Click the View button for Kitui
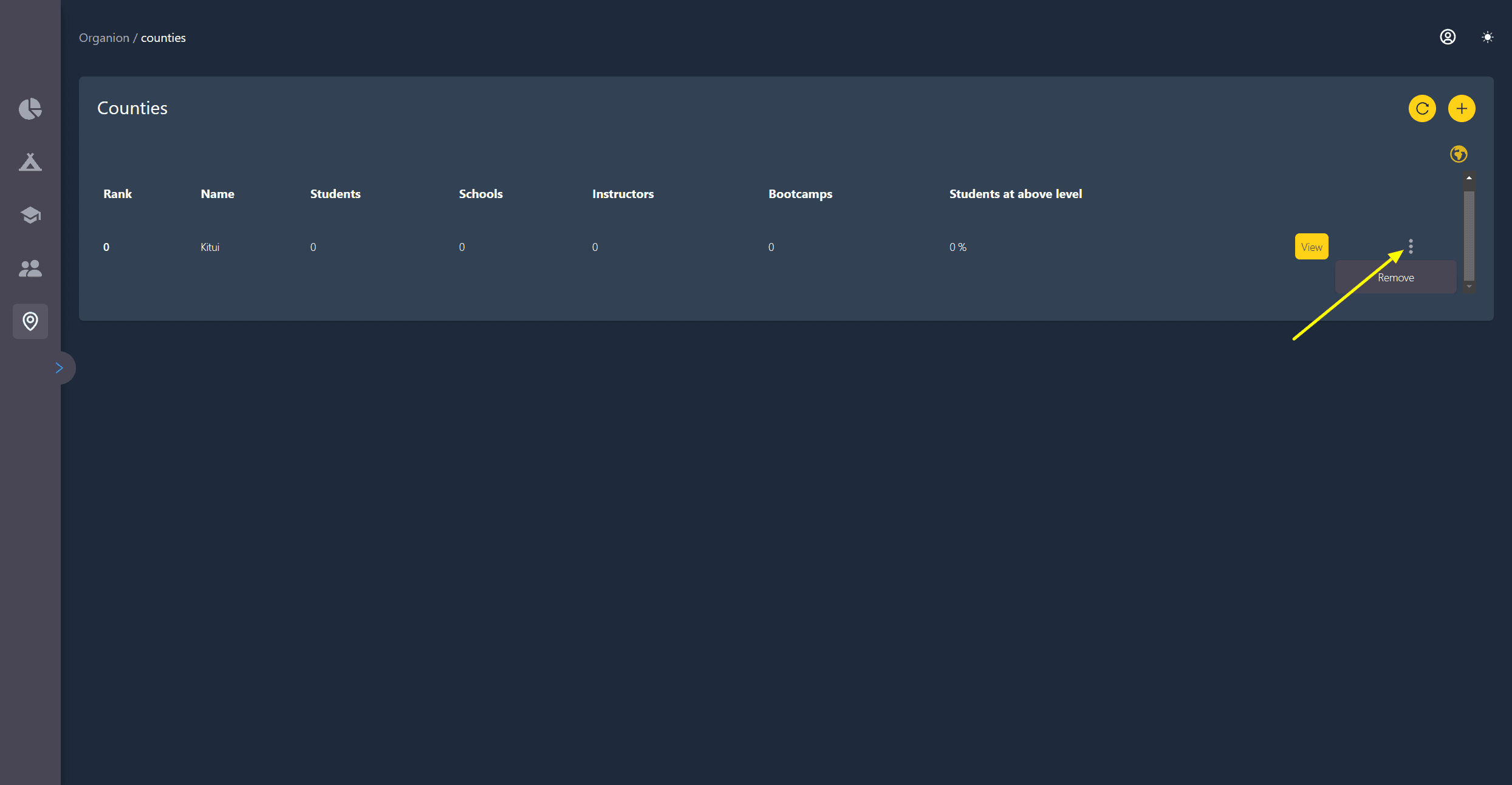The image size is (1512, 785). coord(1312,246)
